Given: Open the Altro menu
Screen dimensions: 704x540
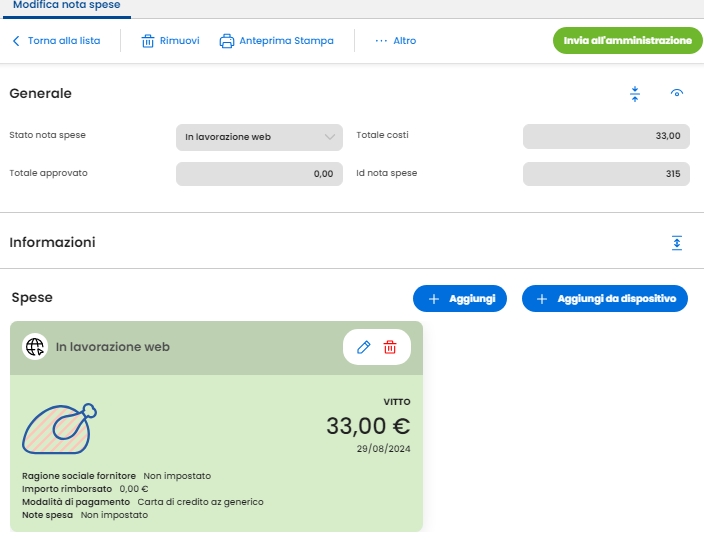Looking at the screenshot, I should (396, 41).
